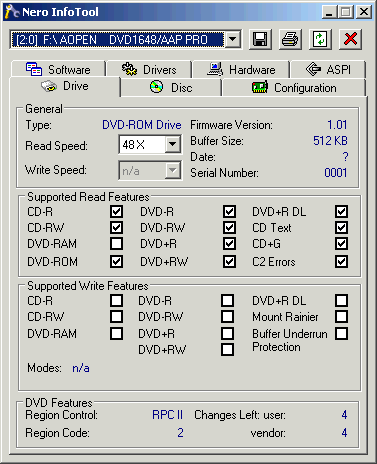Click the Region Code value 2
The width and height of the screenshot is (377, 464).
(x=180, y=433)
